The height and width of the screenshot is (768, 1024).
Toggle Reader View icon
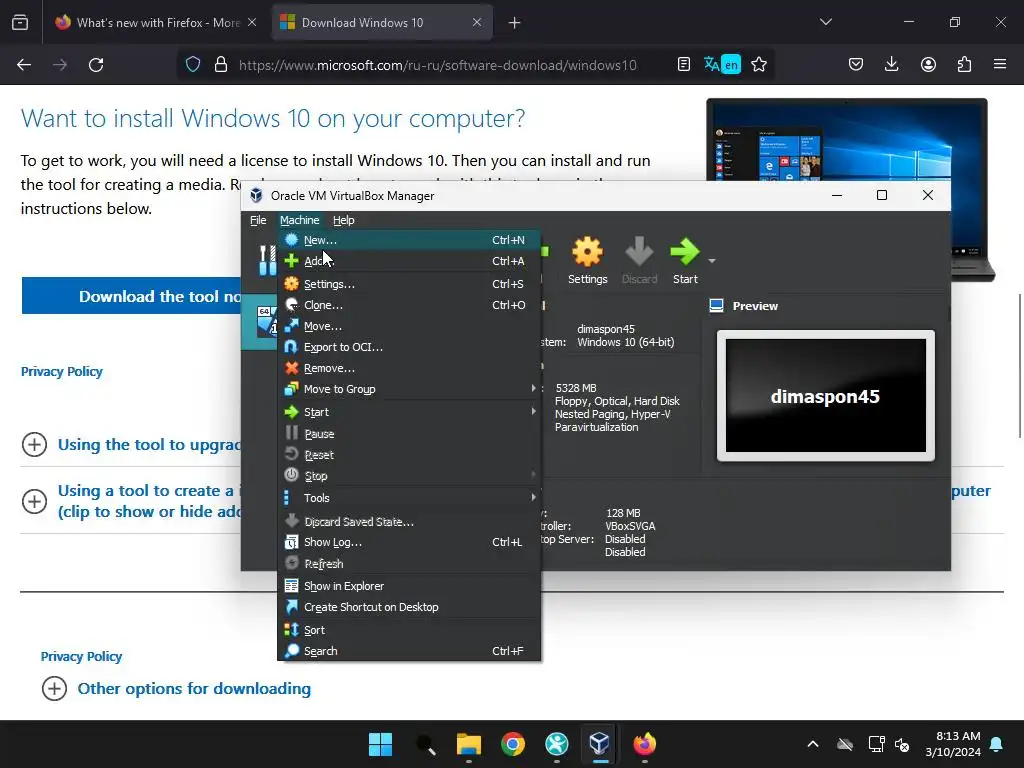[x=684, y=65]
